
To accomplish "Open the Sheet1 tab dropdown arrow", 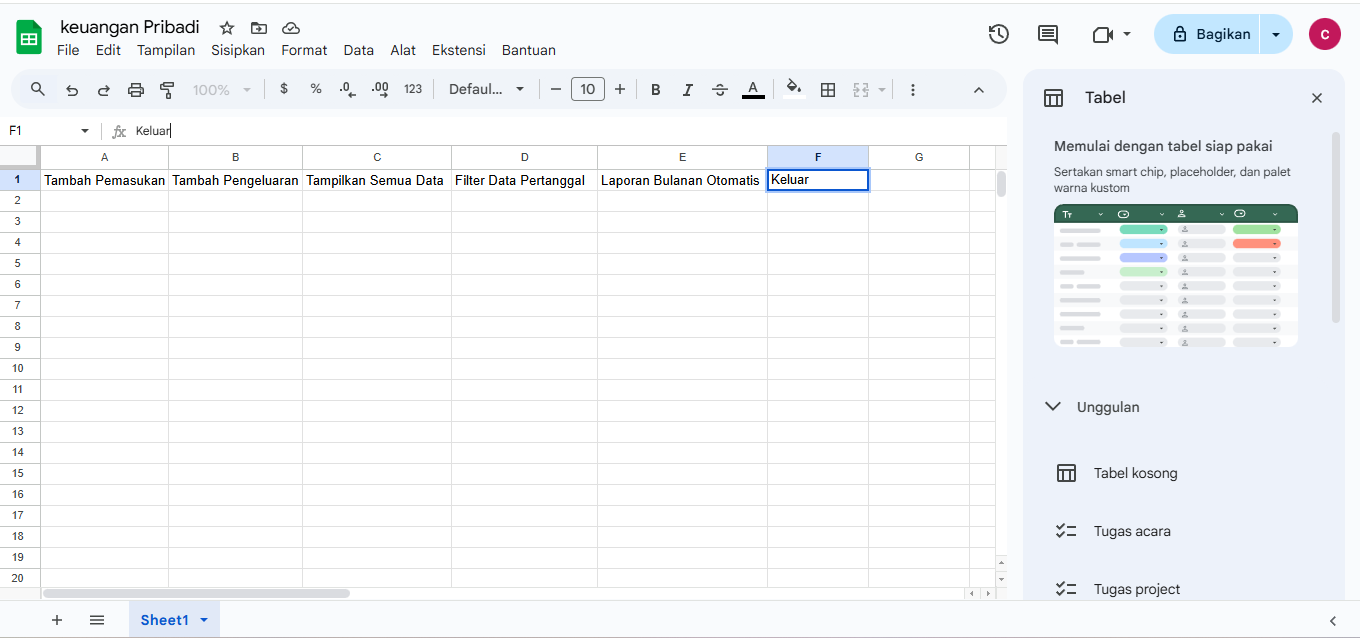I will (204, 620).
